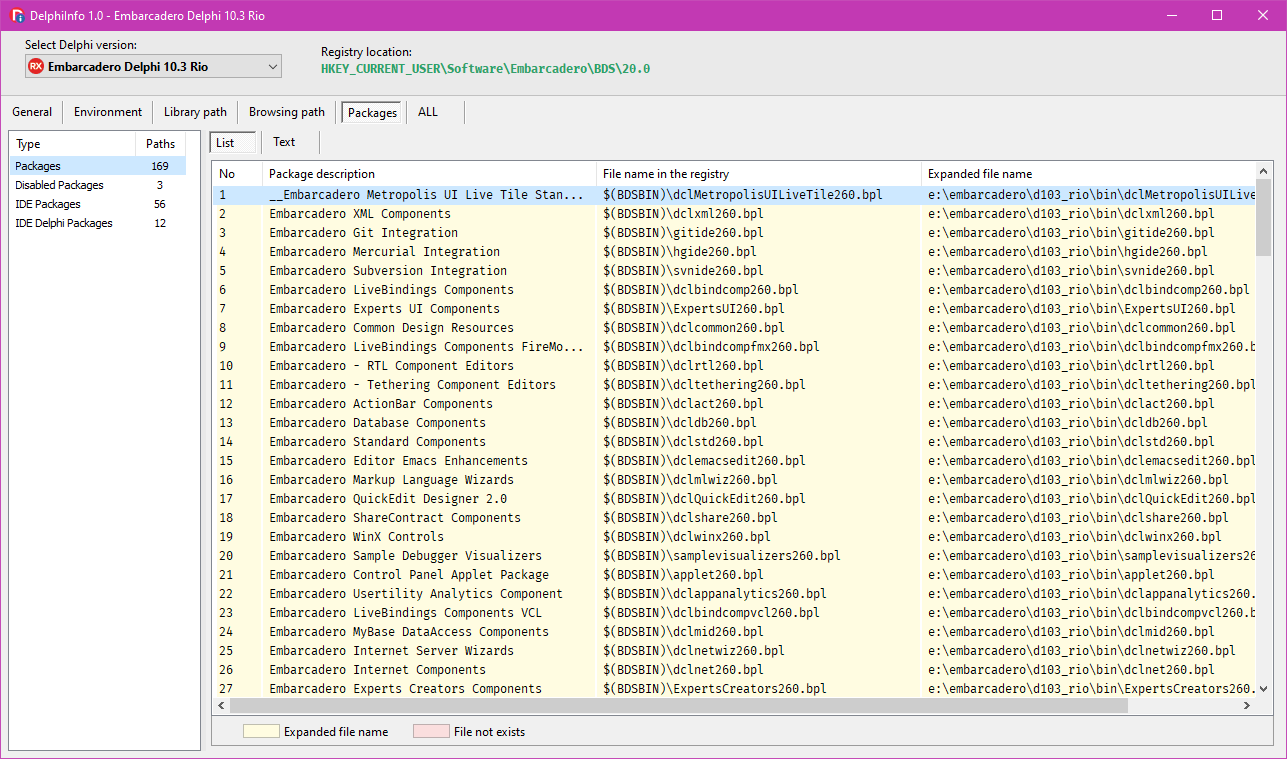Sort by Package description column header
Screen dimensions: 1287x759
click(x=322, y=174)
